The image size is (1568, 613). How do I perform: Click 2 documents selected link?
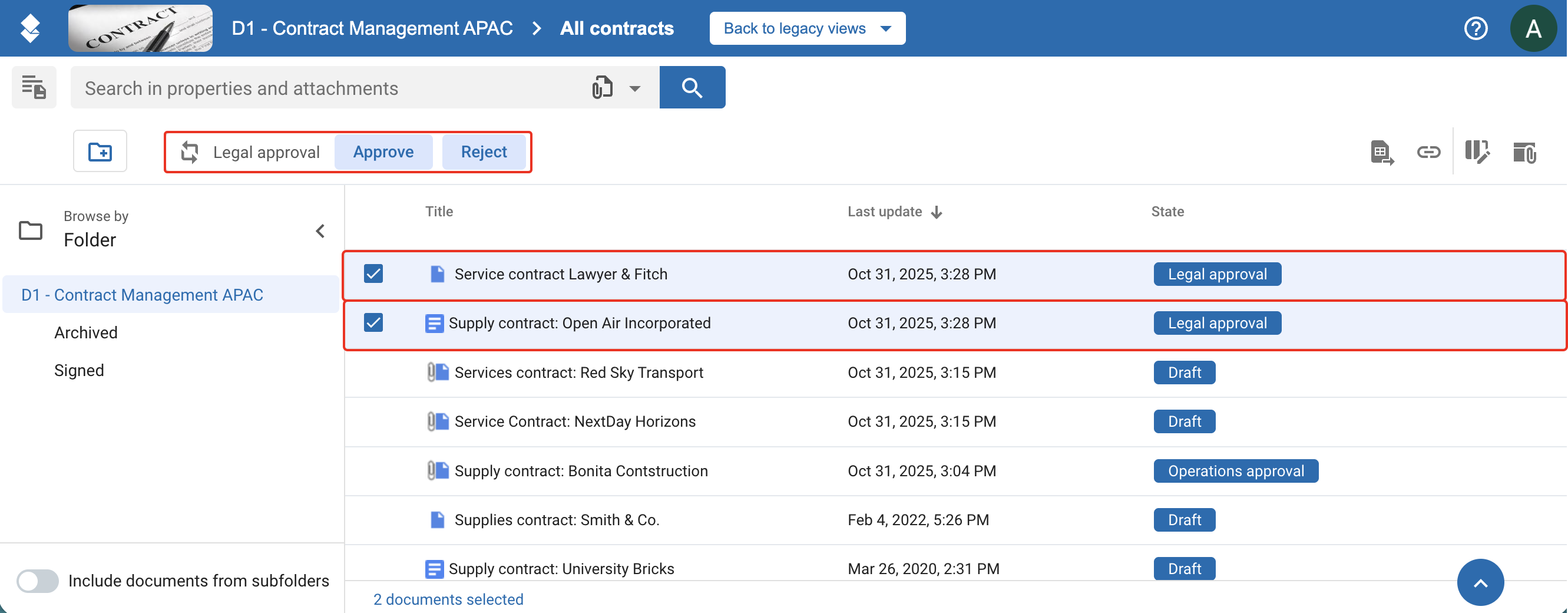coord(448,599)
